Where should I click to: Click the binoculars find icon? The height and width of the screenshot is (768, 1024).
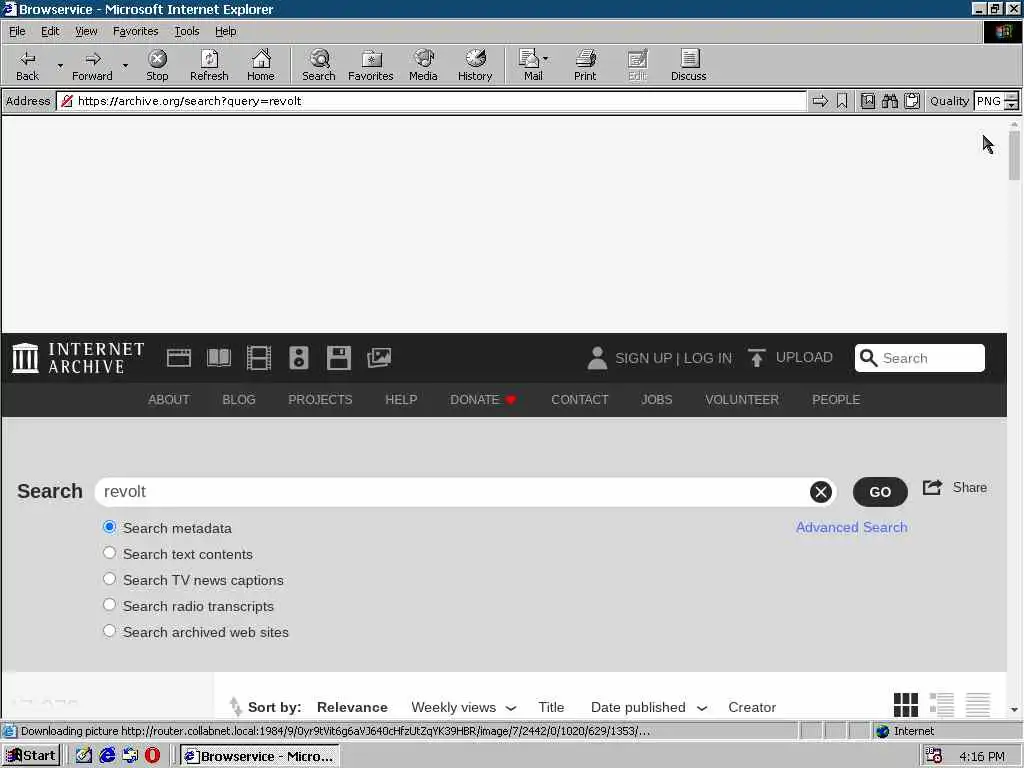(x=889, y=101)
